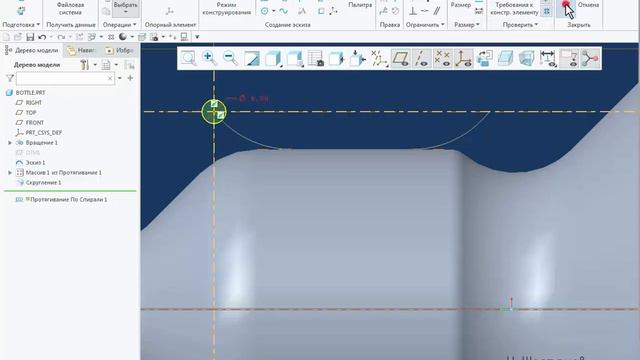Switch to the folder navigator tab
Image resolution: width=640 pixels, height=360 pixels.
(x=81, y=50)
